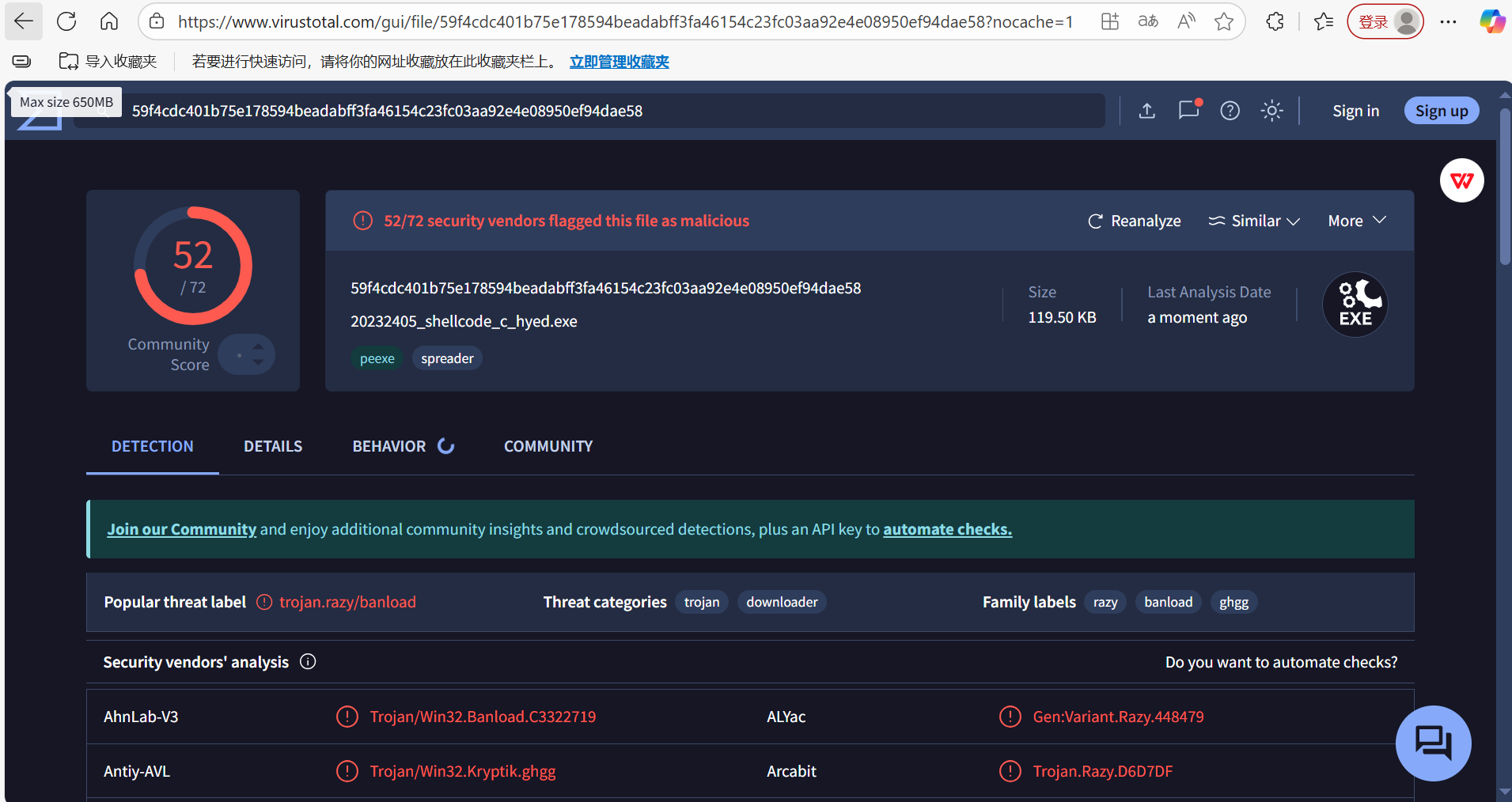1512x802 pixels.
Task: Click the malicious warning icon in banner
Action: pyautogui.click(x=362, y=221)
